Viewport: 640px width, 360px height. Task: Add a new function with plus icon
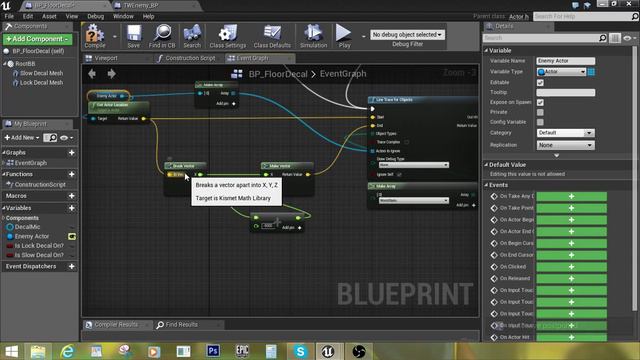72,174
